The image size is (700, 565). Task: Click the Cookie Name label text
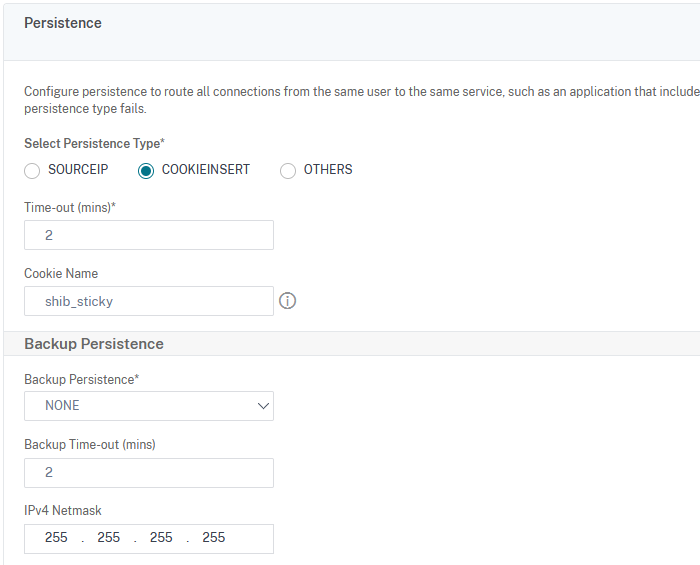pos(61,274)
